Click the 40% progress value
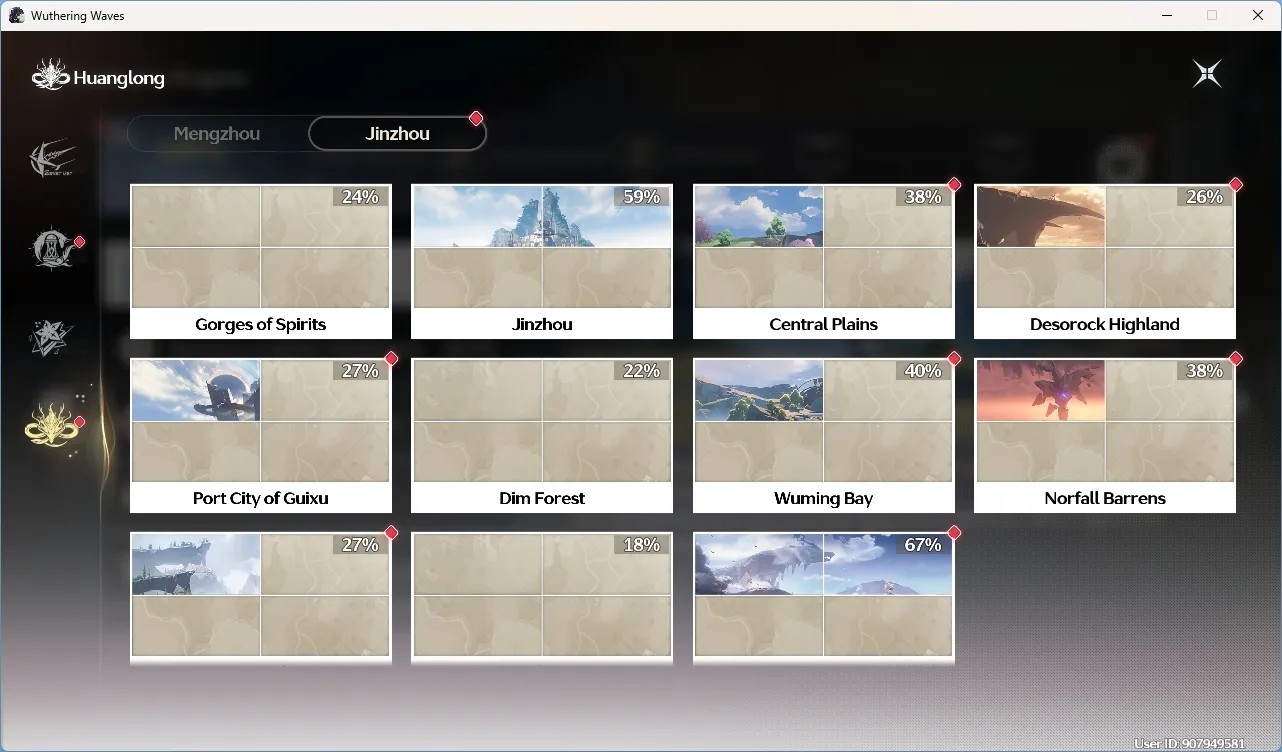The image size is (1282, 752). (923, 371)
